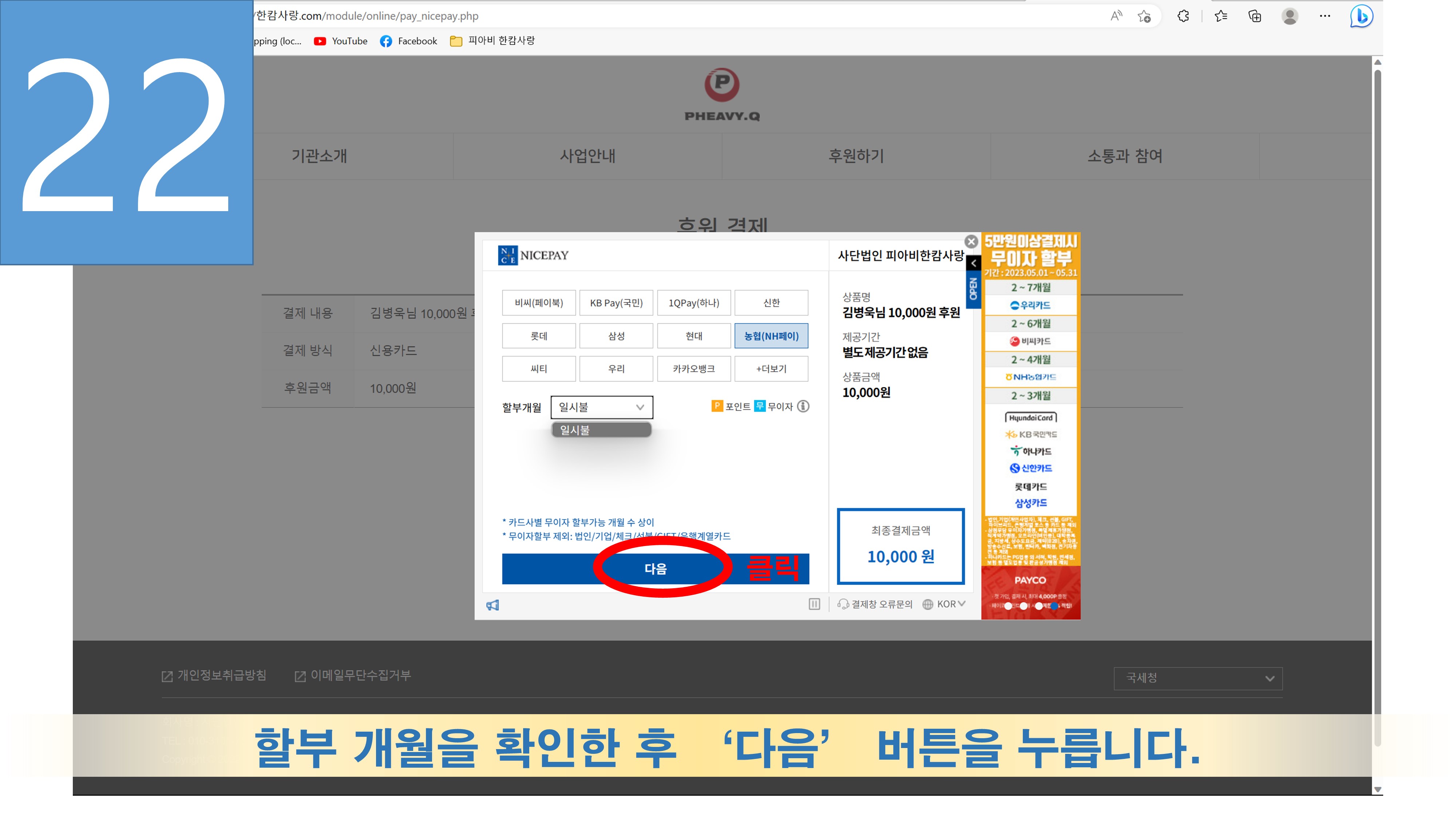Select the 농협(NH페이) card option
This screenshot has height=819, width=1456.
coord(771,336)
